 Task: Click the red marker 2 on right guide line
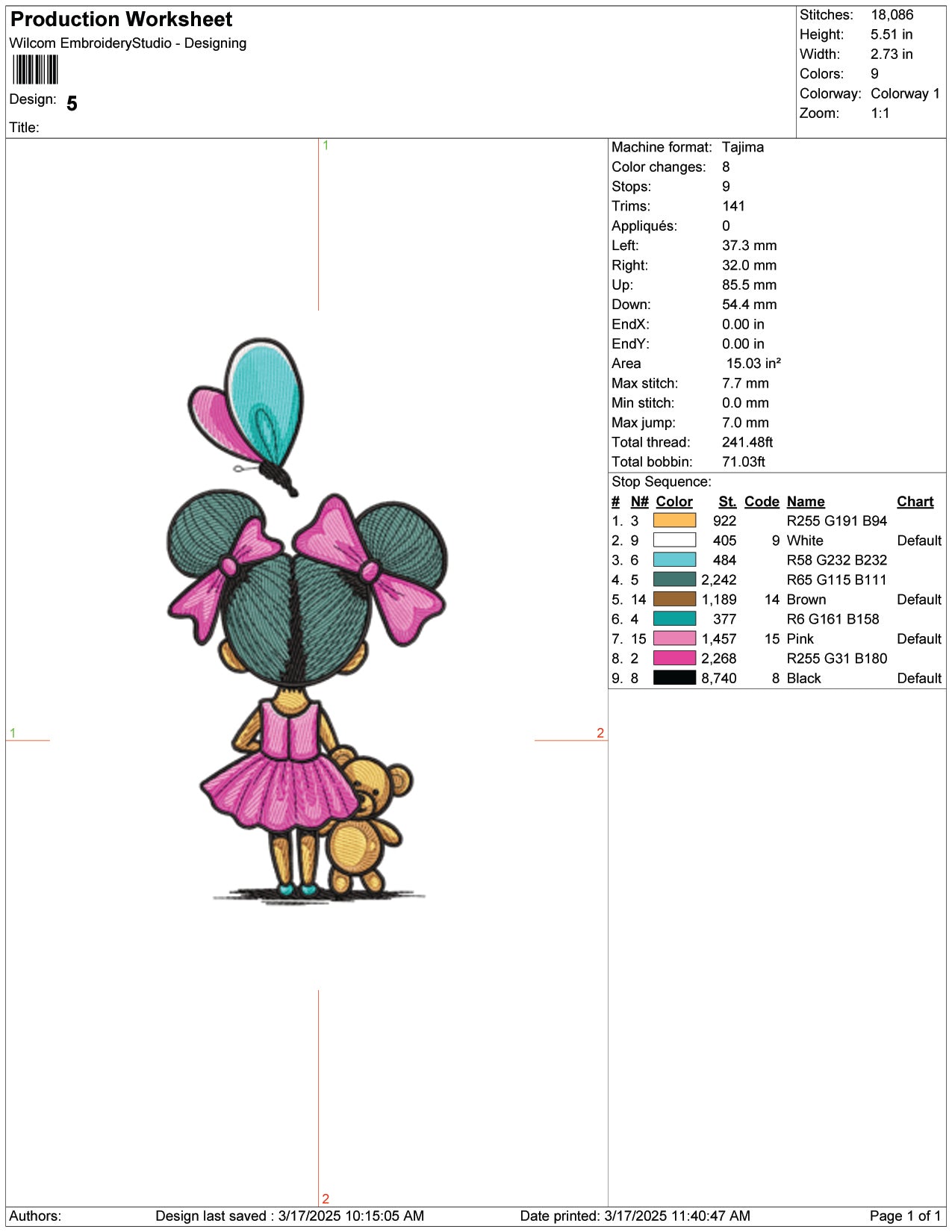click(x=600, y=732)
